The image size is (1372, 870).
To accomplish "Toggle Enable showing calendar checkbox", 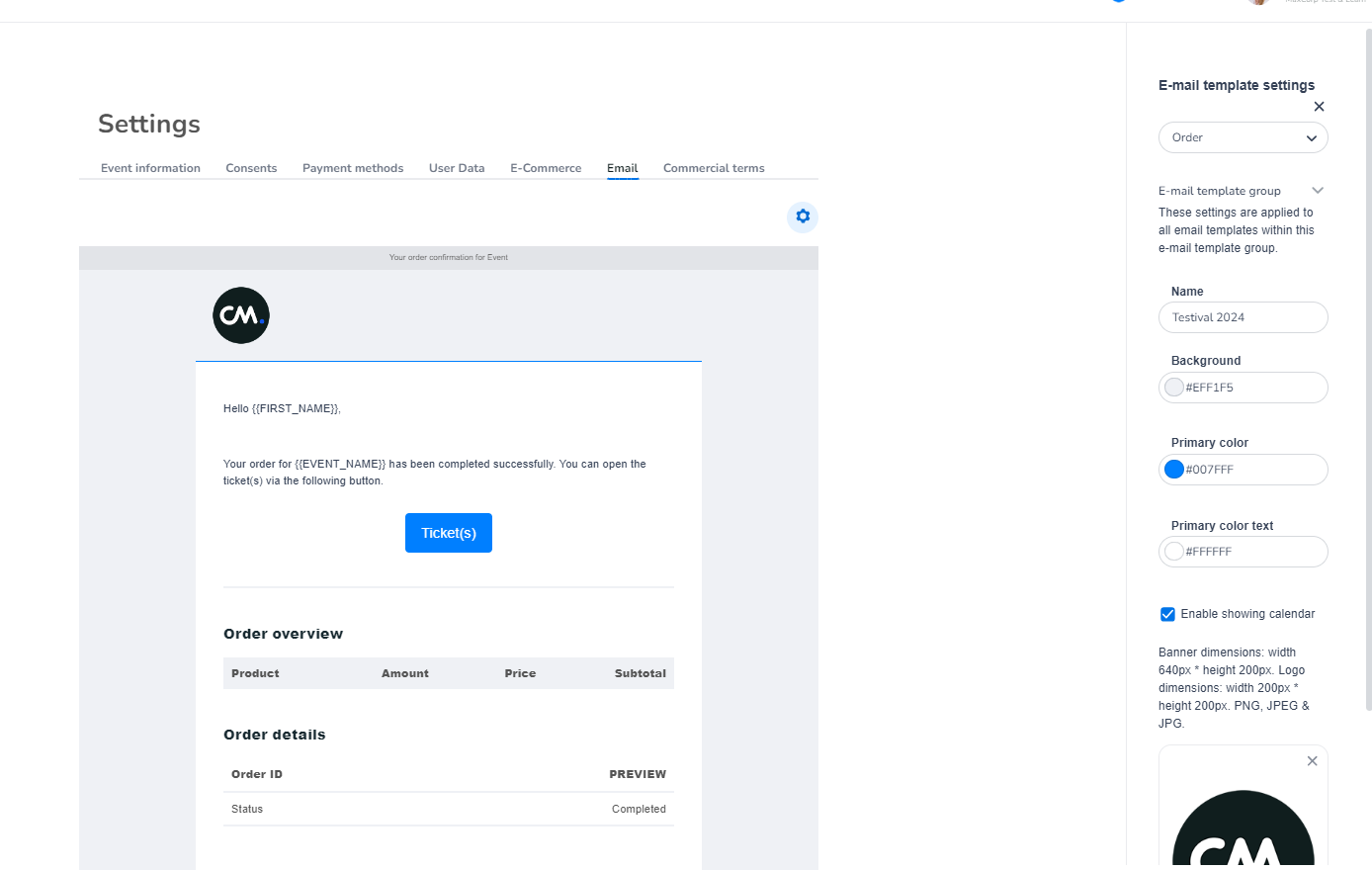I will (x=1167, y=614).
